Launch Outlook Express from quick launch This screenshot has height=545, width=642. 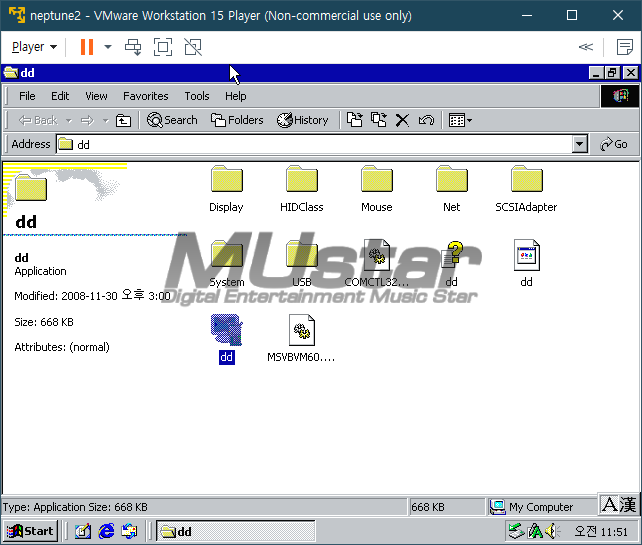[130, 531]
